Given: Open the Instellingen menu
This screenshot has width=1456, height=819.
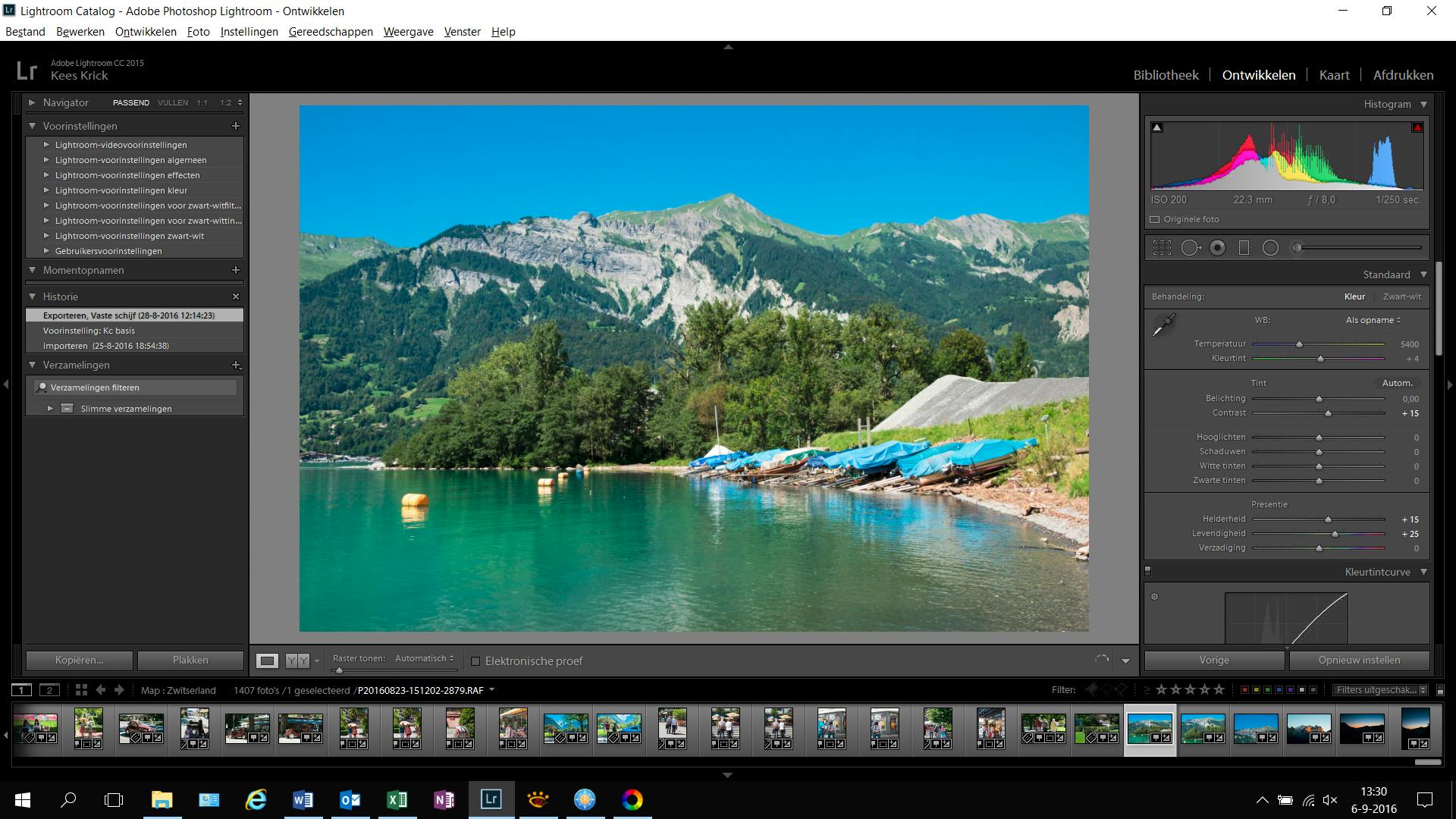Looking at the screenshot, I should coord(249,32).
